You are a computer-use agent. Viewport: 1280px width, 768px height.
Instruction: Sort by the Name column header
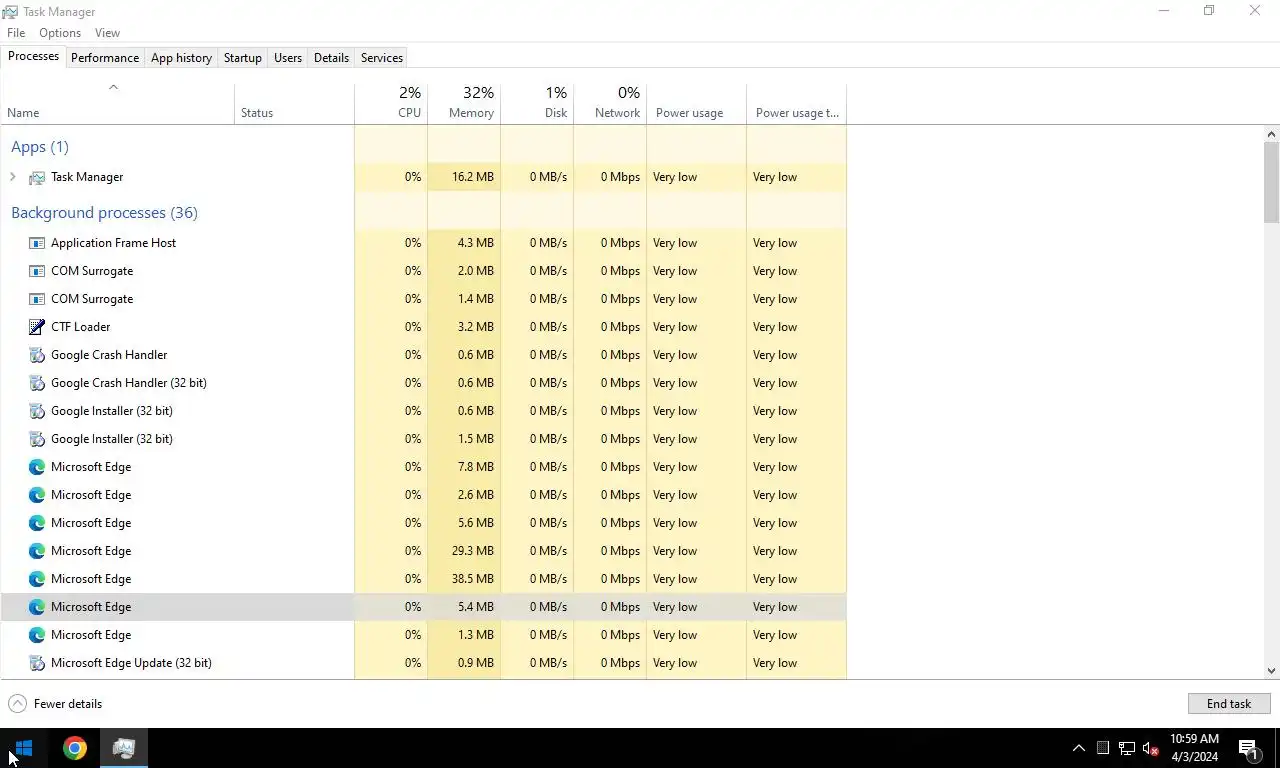(117, 103)
